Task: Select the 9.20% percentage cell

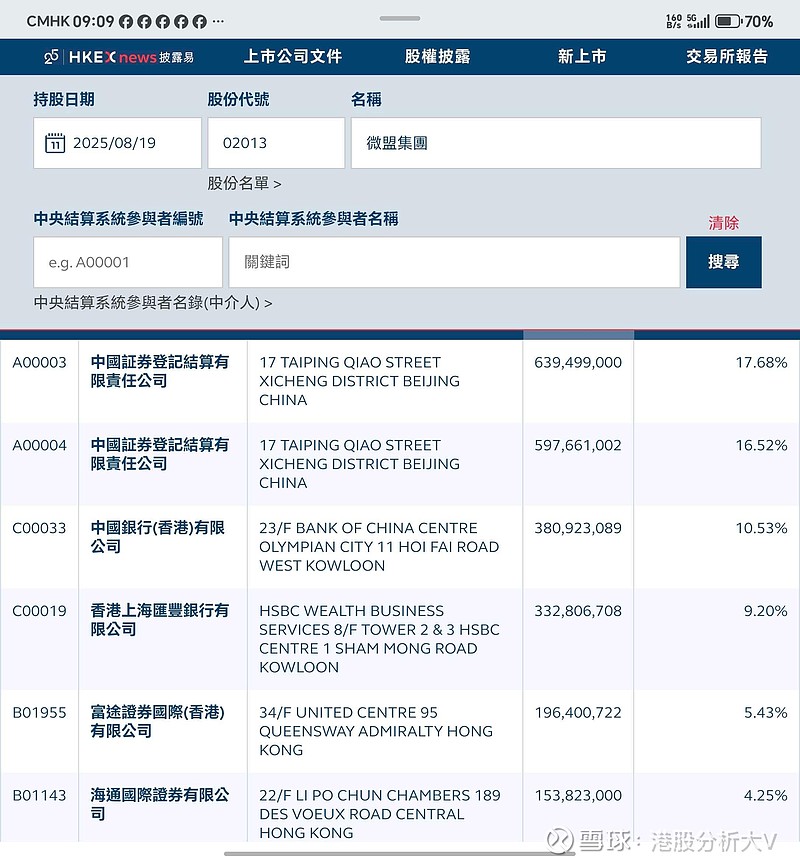Action: coord(766,611)
